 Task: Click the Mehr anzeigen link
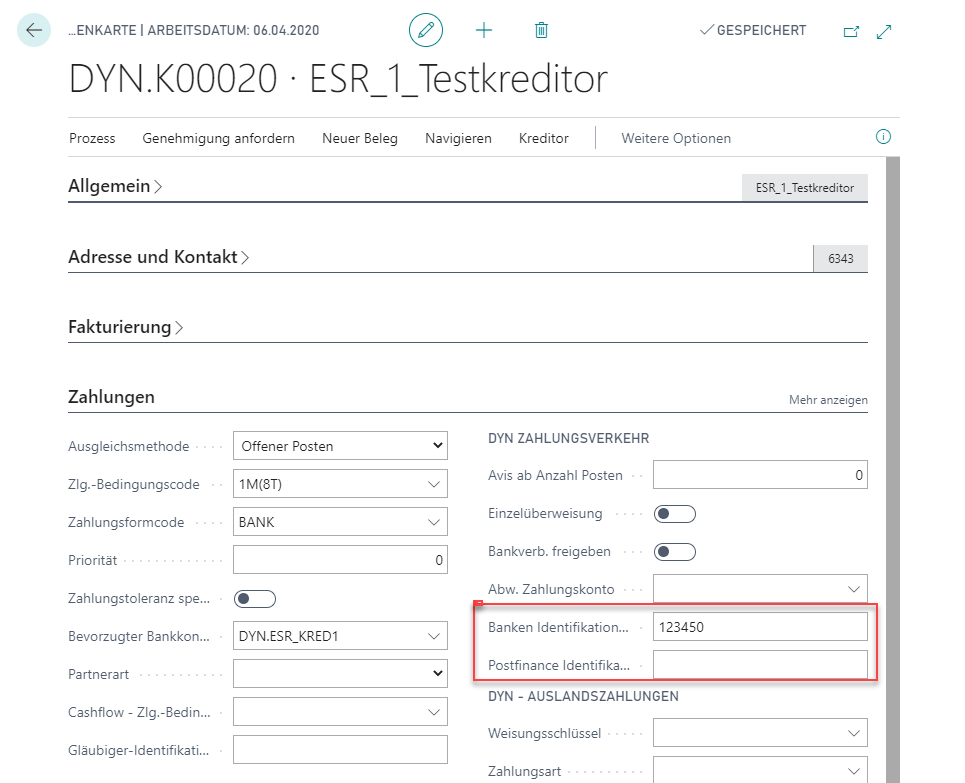(x=828, y=400)
